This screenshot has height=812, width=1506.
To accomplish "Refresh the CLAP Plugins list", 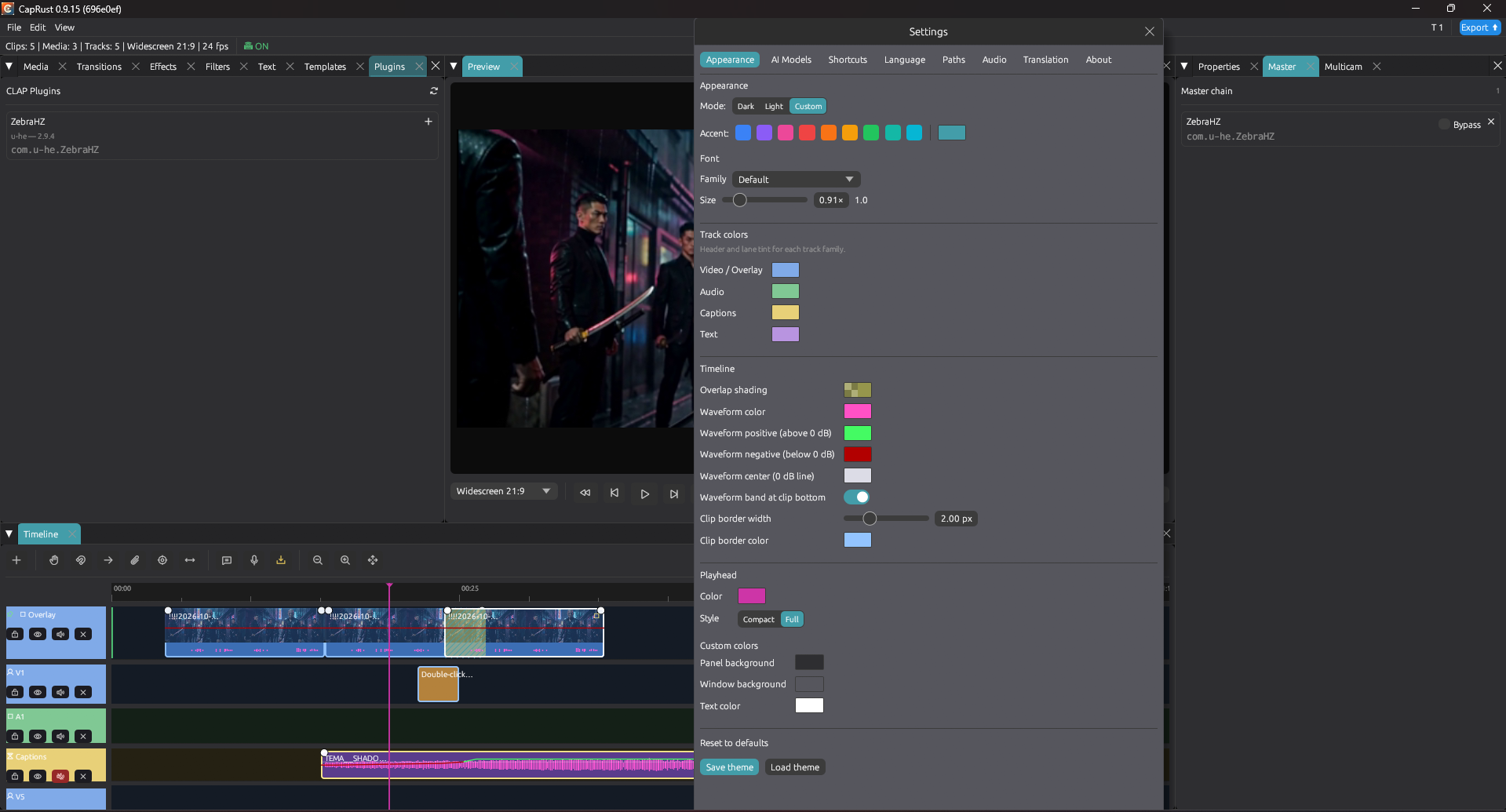I will 434,91.
